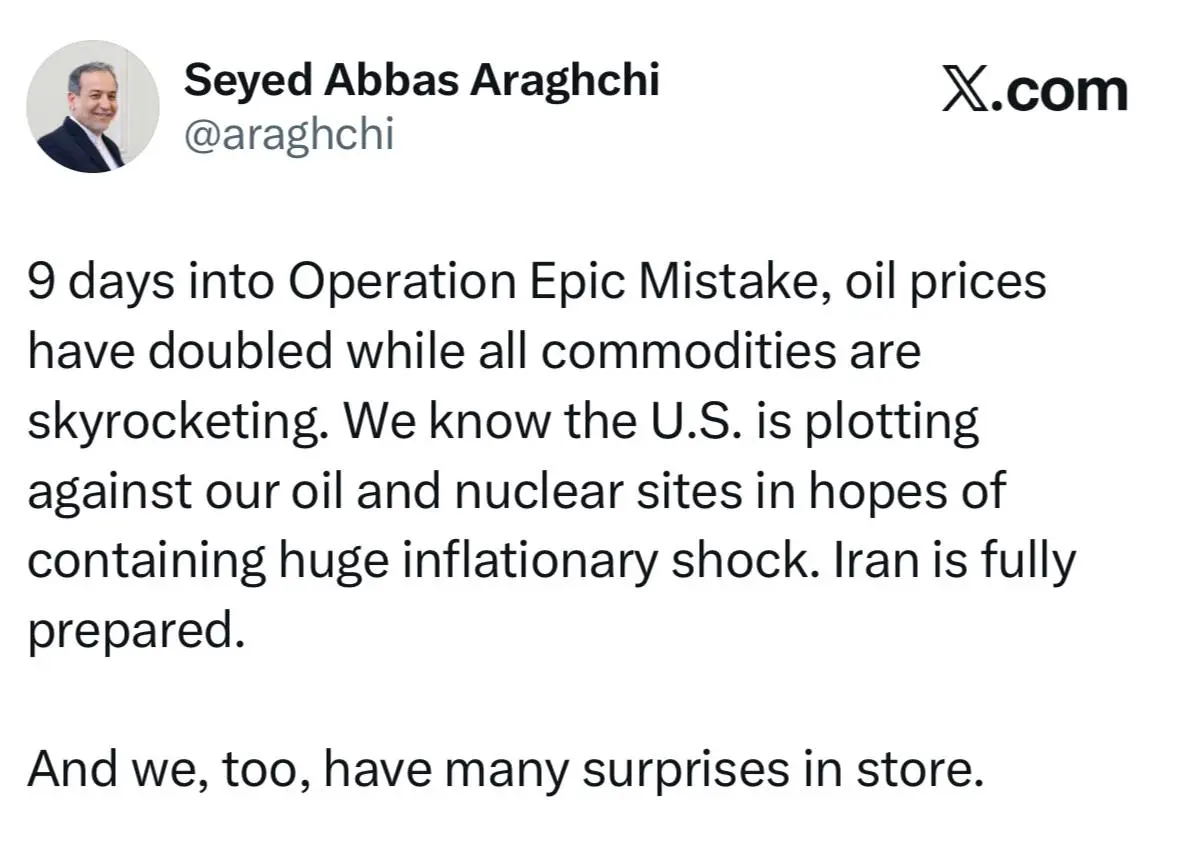The height and width of the screenshot is (842, 1178).
Task: Click the Seyed Abbas Araghchi display name
Action: (421, 79)
